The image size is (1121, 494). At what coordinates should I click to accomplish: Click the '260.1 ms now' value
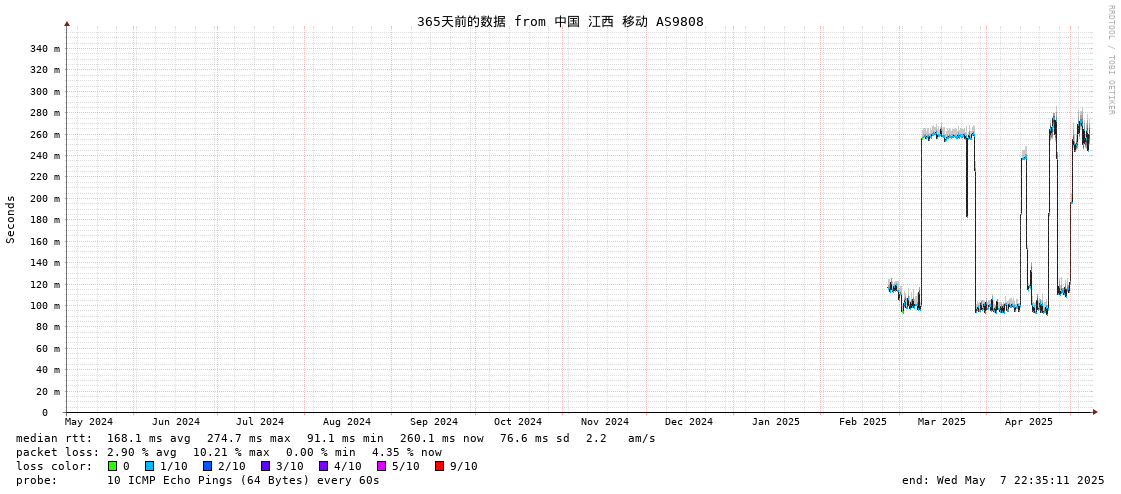(x=442, y=438)
